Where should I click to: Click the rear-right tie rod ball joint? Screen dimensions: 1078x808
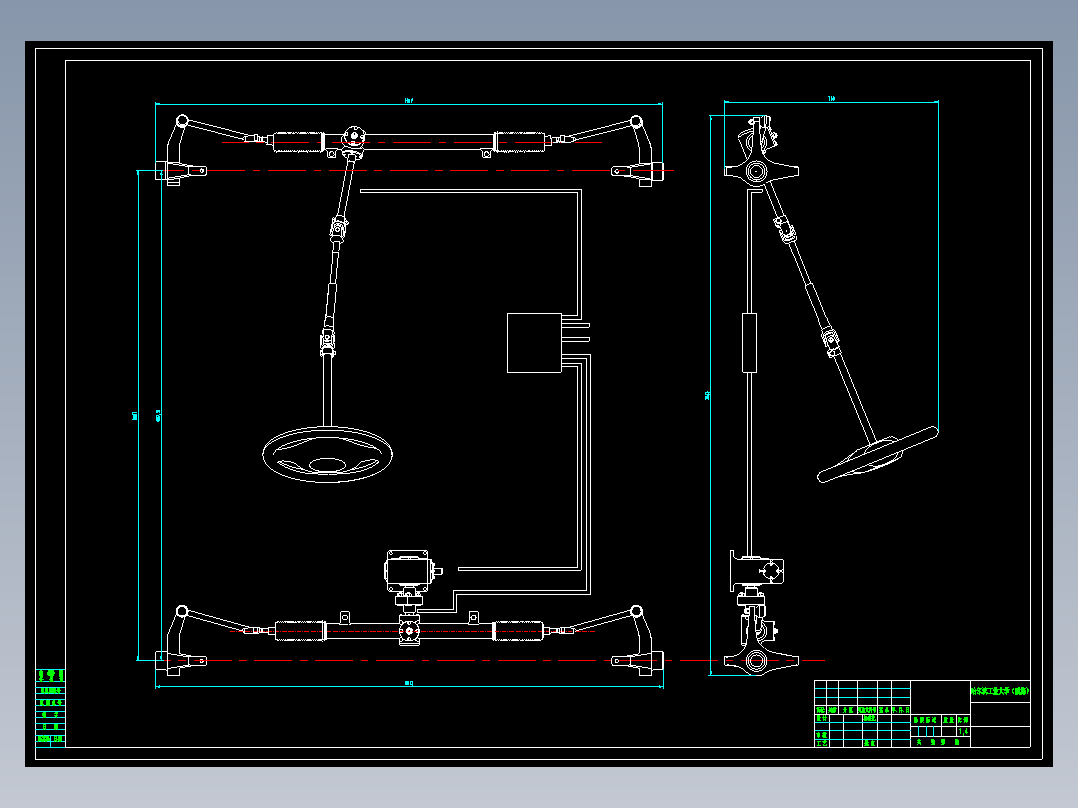[637, 611]
